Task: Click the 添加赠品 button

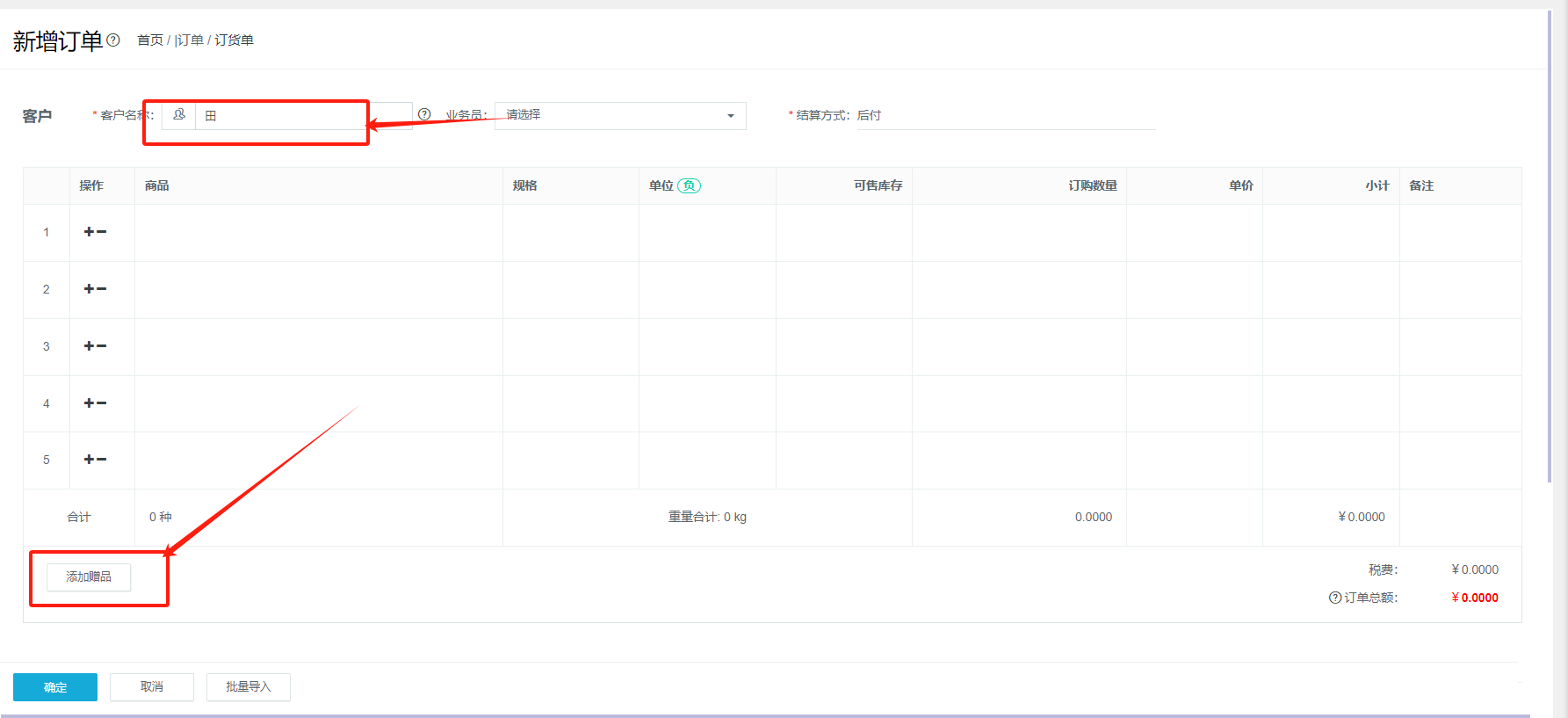Action: point(89,577)
